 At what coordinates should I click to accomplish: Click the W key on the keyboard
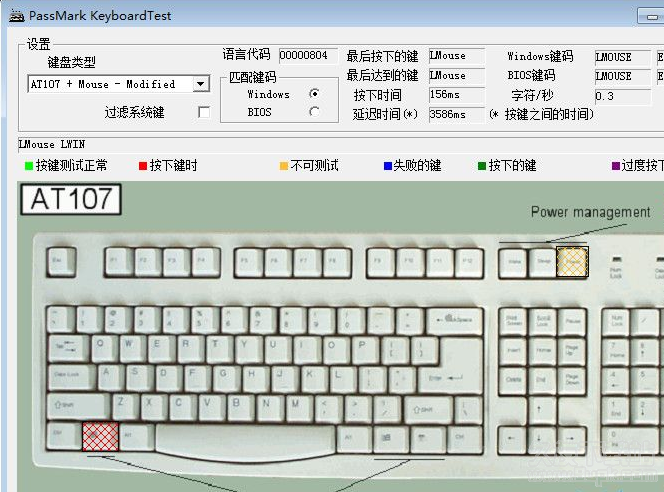tap(133, 348)
